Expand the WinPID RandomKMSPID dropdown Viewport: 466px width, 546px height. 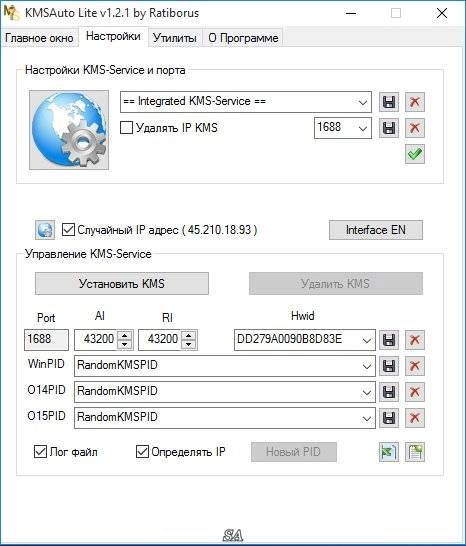pos(366,366)
